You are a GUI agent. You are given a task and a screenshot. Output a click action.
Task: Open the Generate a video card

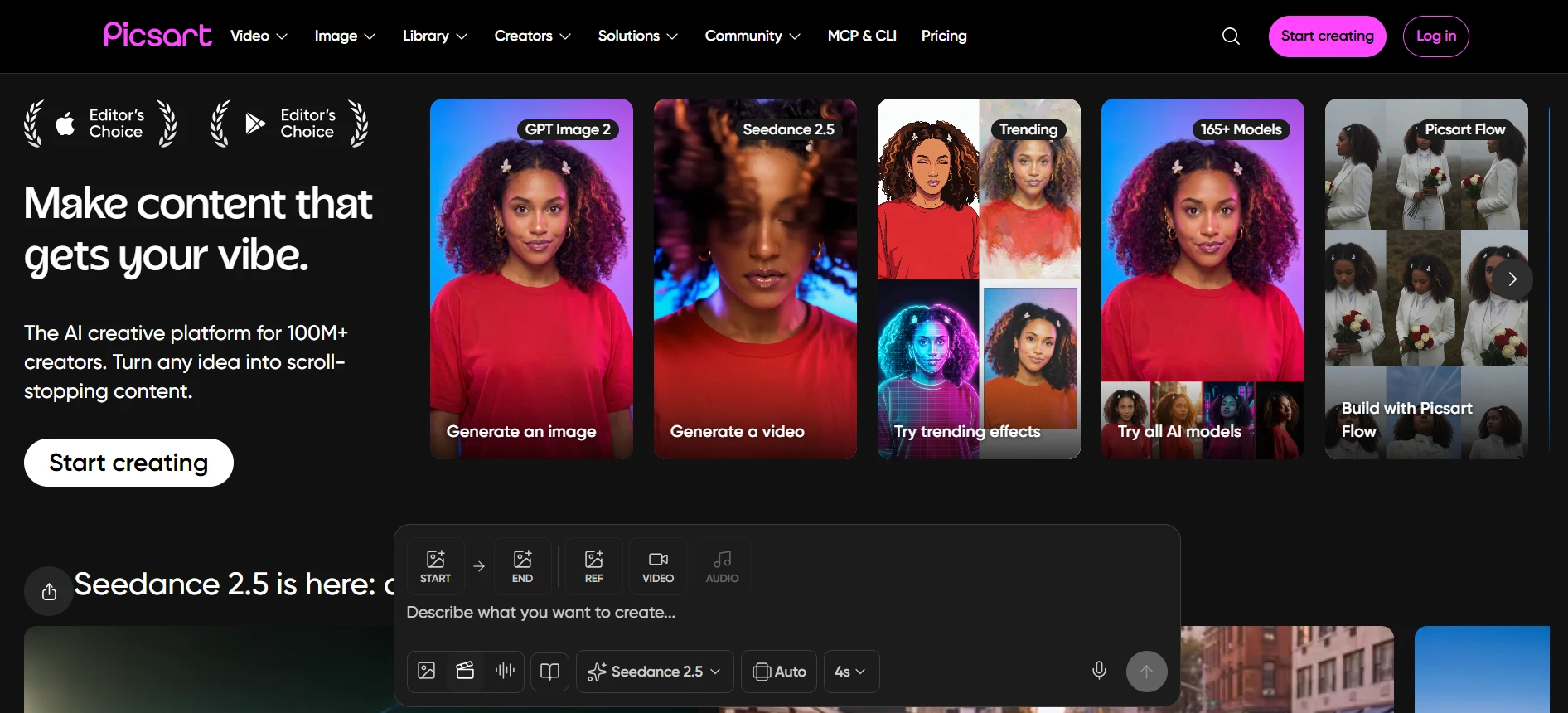tap(755, 279)
